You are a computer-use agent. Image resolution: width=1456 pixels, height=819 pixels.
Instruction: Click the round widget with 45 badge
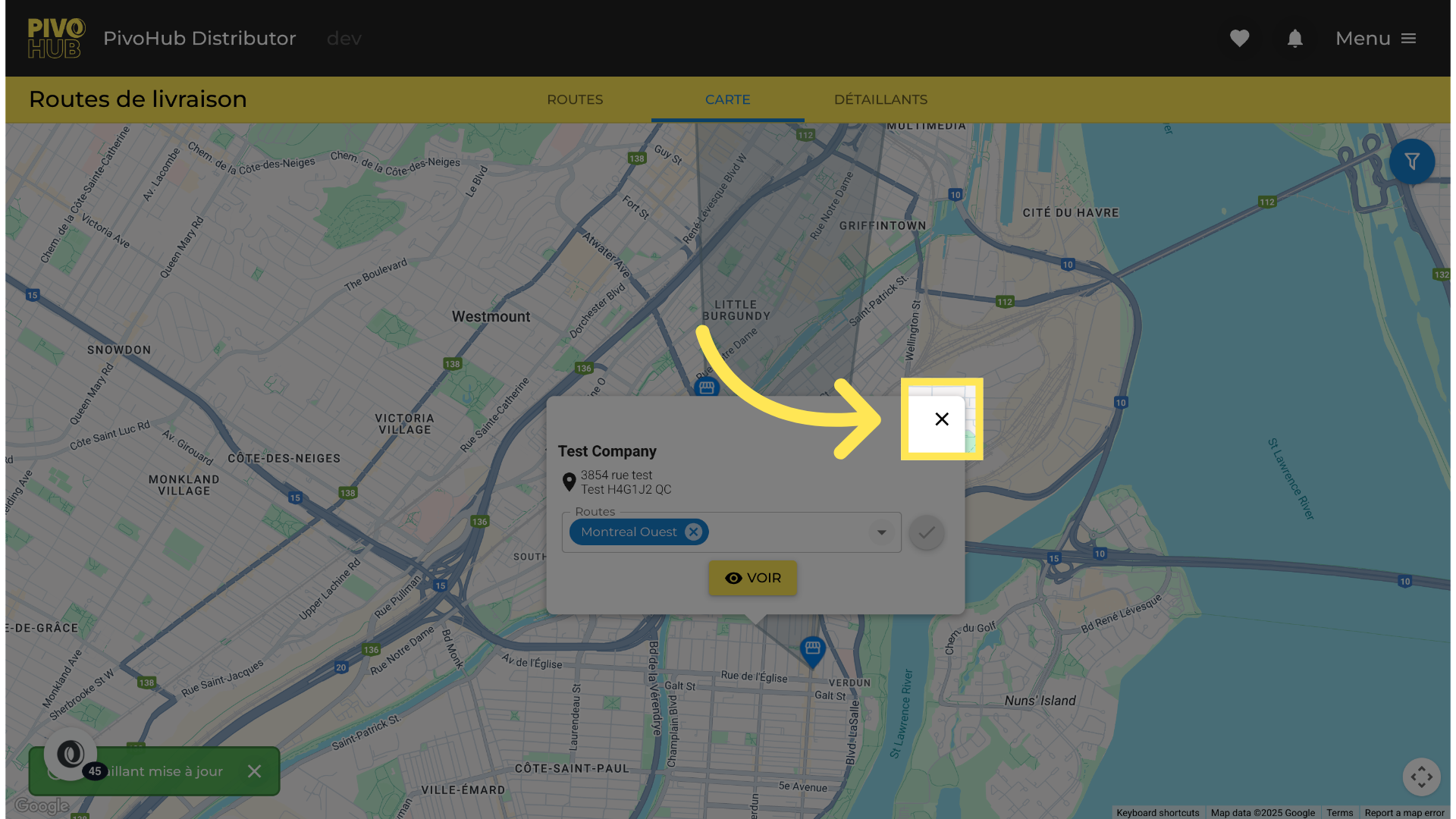pyautogui.click(x=71, y=754)
